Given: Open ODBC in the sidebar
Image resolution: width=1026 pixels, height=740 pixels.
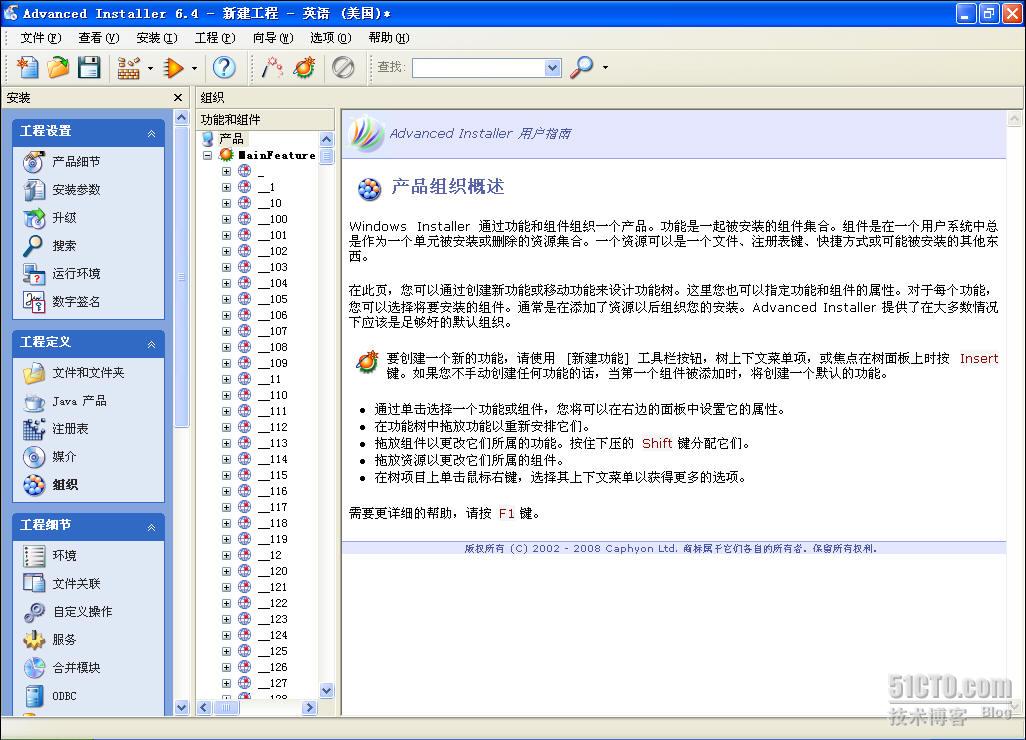Looking at the screenshot, I should (x=64, y=696).
